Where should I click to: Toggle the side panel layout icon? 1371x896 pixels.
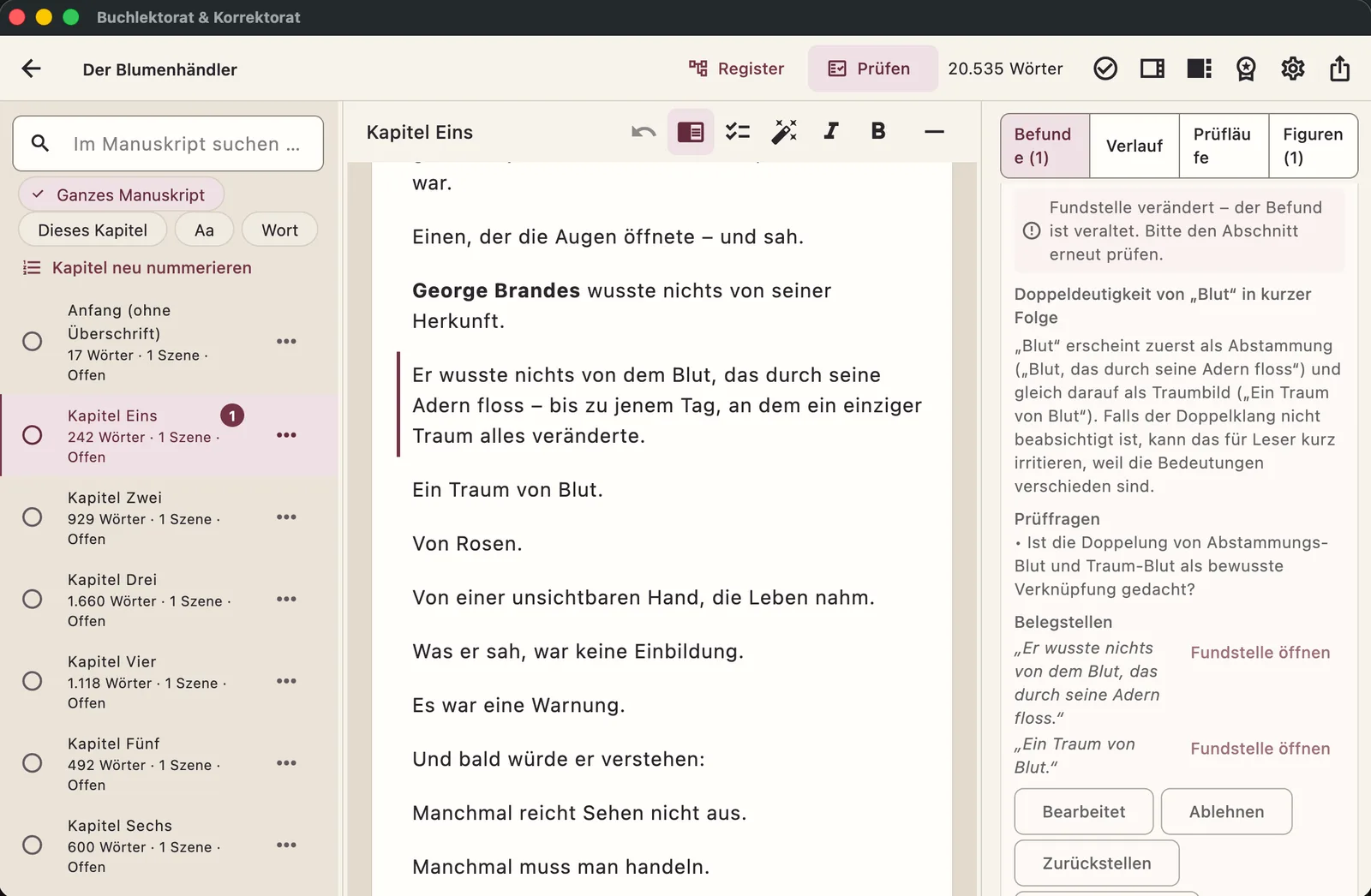pyautogui.click(x=1152, y=69)
